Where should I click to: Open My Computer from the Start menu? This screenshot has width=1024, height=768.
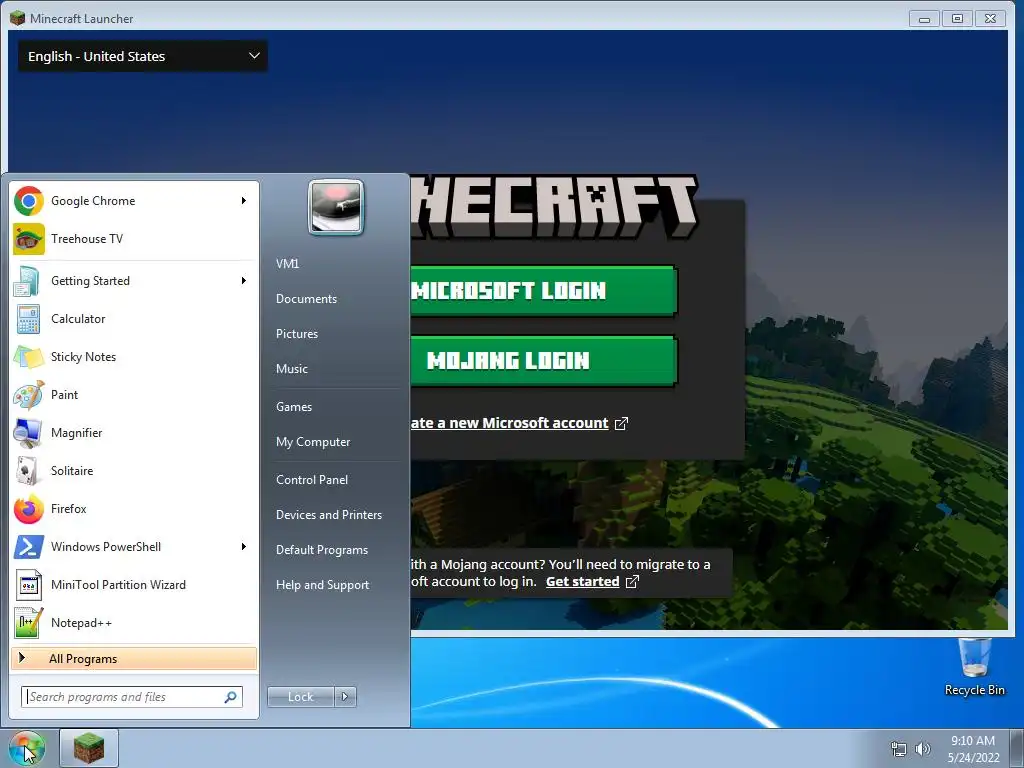point(313,442)
